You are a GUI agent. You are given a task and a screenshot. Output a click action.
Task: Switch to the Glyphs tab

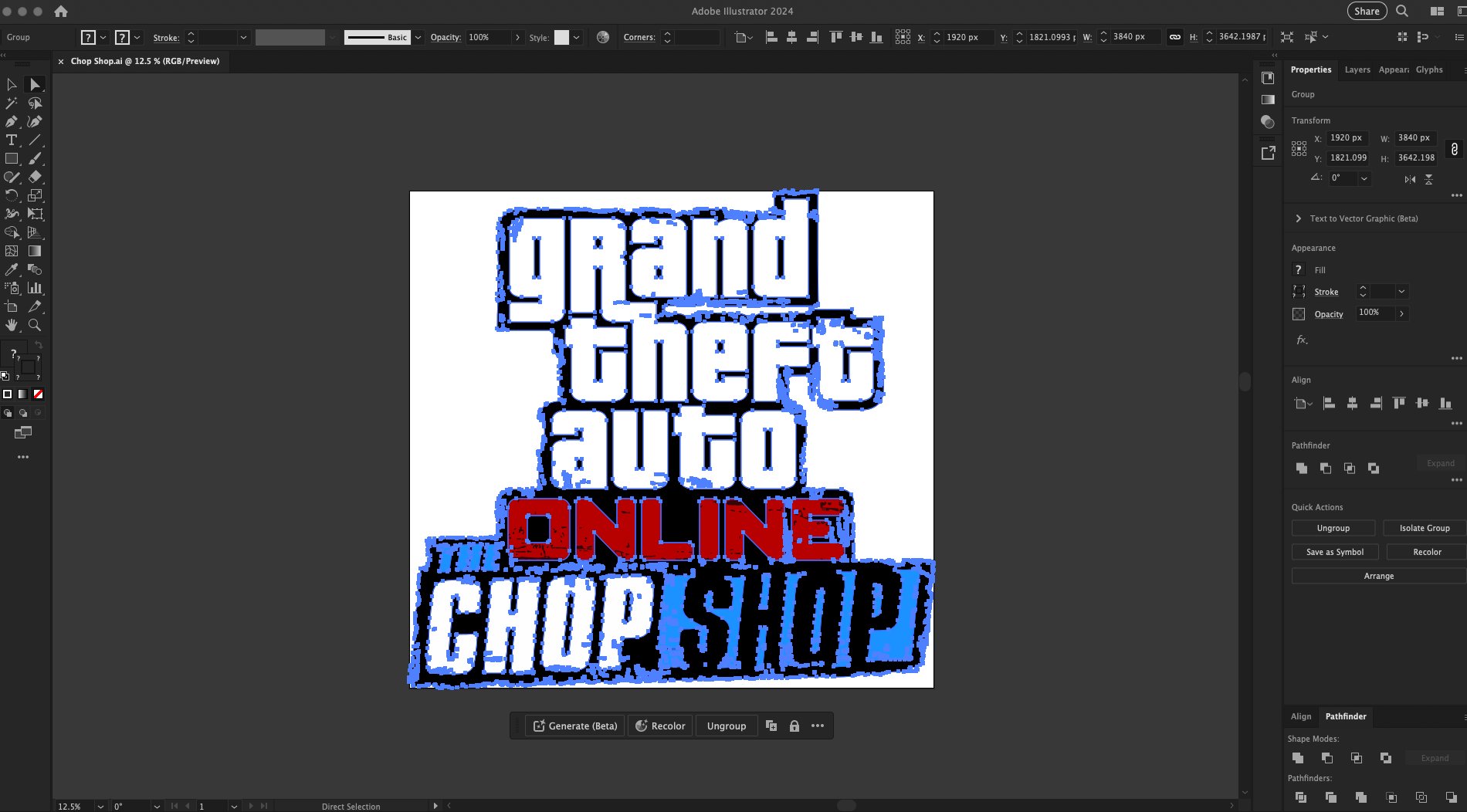point(1429,69)
